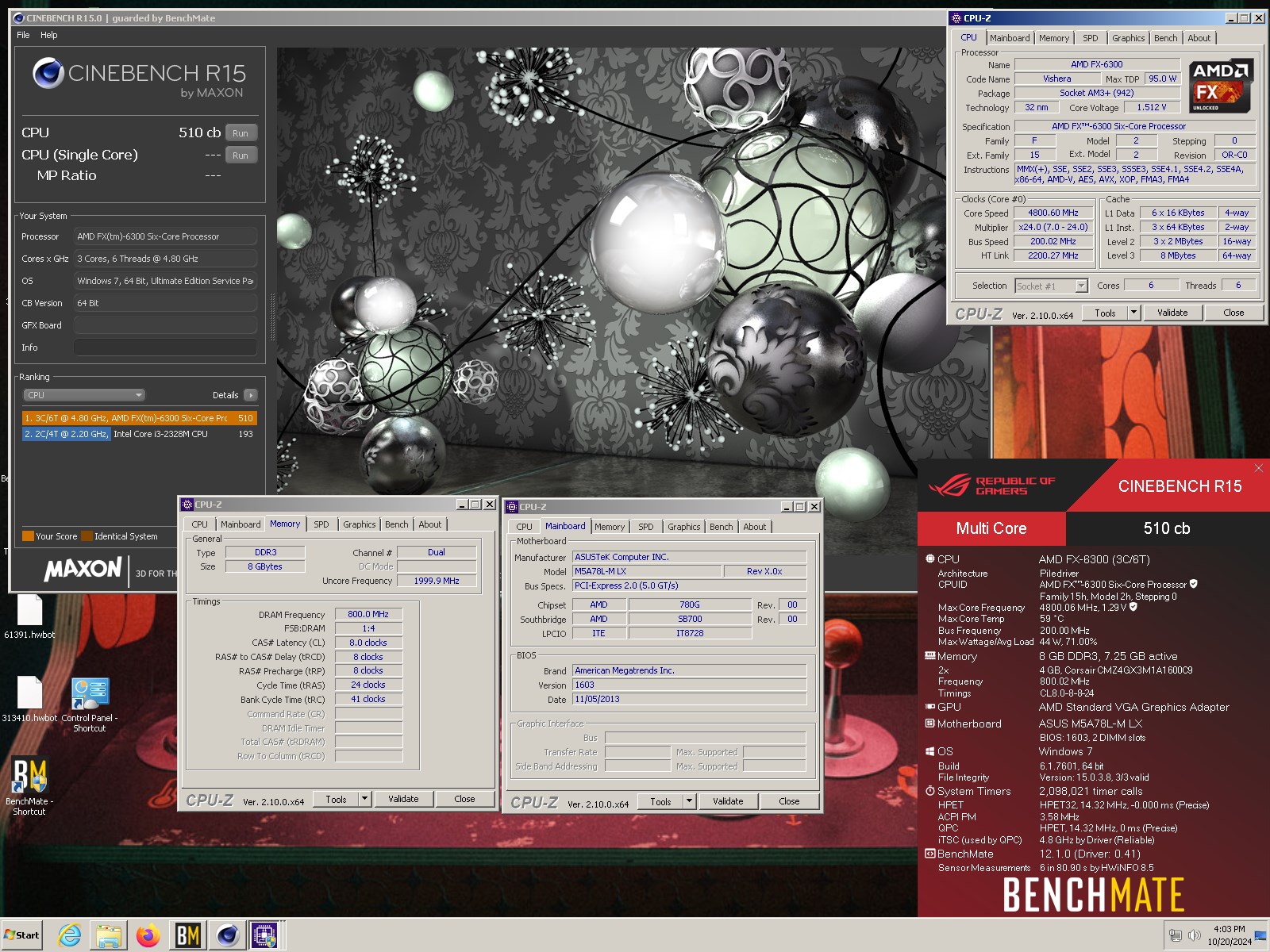Click the verified shield beside CPUID entry

pos(1194,584)
